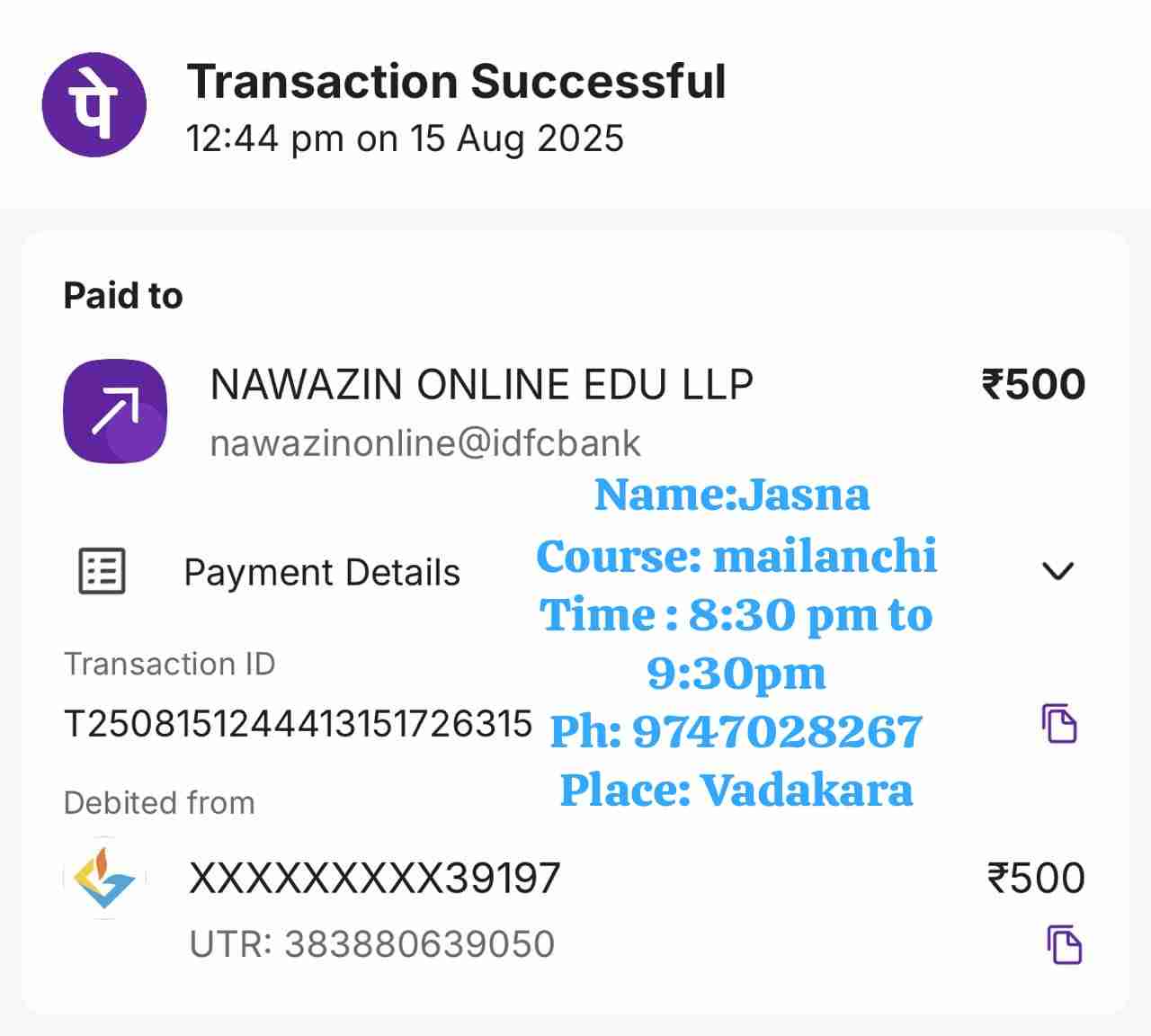Click the Name:Jasna overlay text
The image size is (1151, 1036).
click(732, 495)
